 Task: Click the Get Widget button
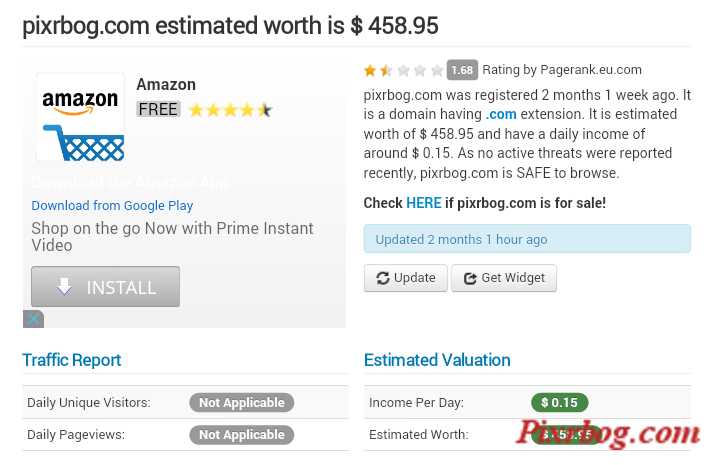[504, 278]
